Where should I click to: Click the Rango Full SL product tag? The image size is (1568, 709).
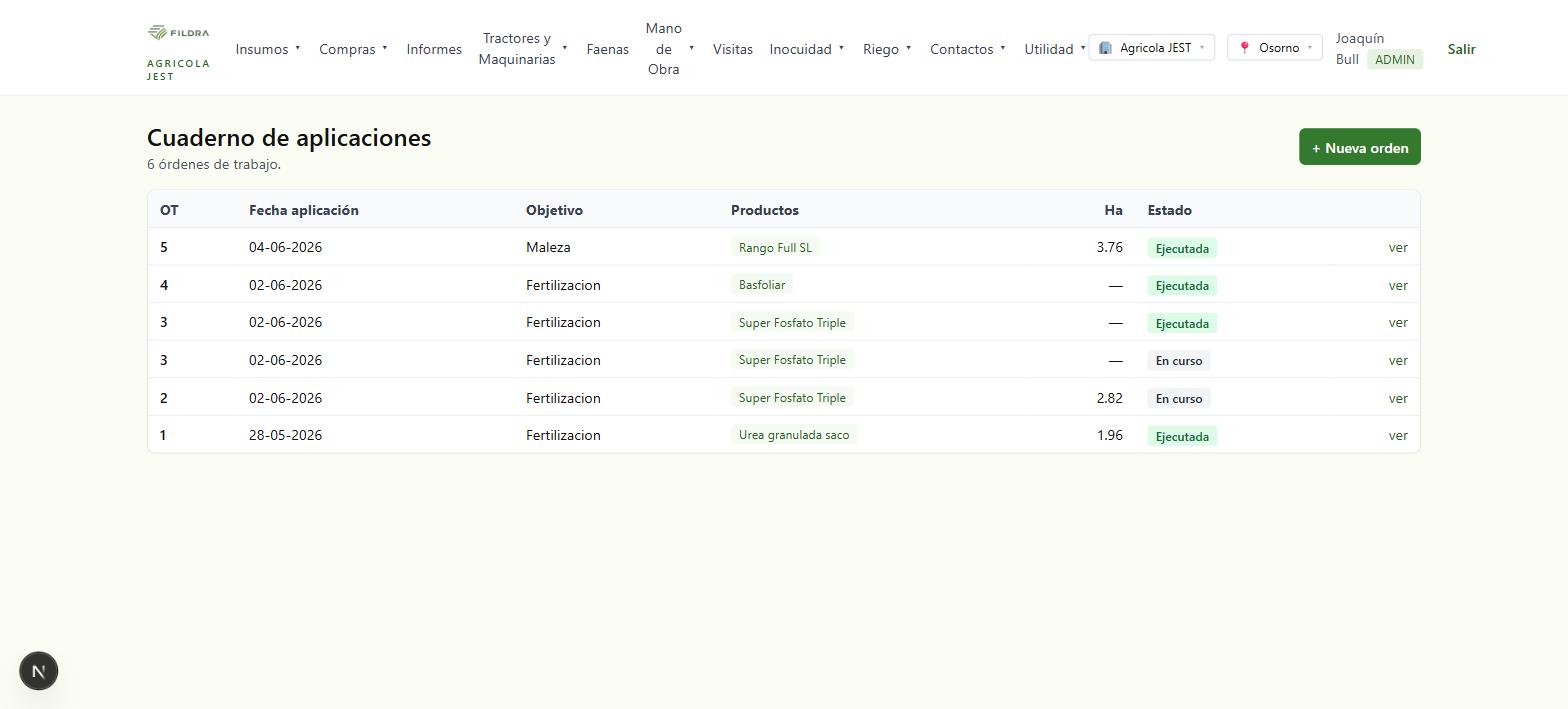coord(775,247)
